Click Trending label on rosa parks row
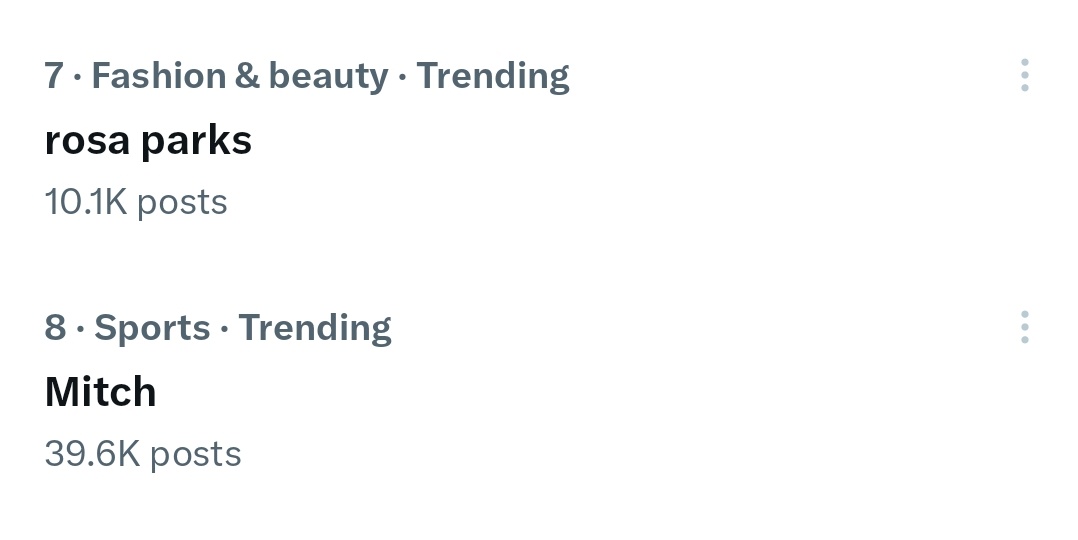The width and height of the screenshot is (1078, 540). pyautogui.click(x=492, y=76)
